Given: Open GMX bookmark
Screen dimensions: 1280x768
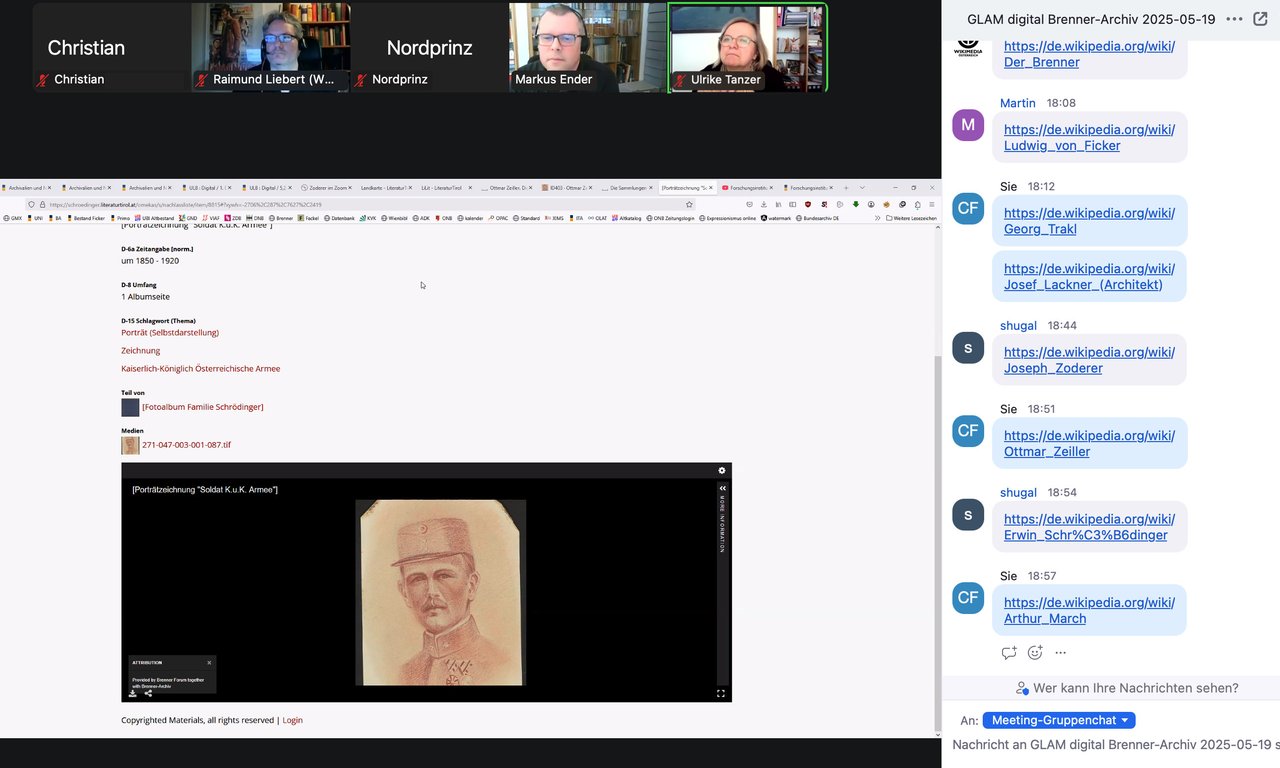Looking at the screenshot, I should [x=12, y=218].
